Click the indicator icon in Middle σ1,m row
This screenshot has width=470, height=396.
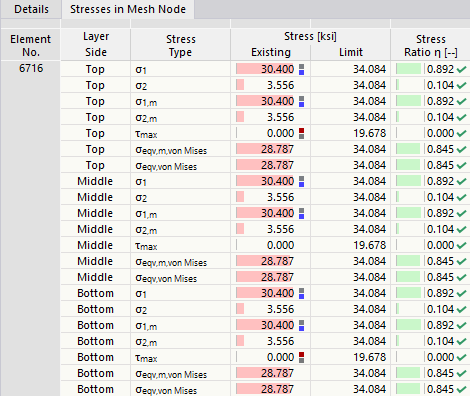pos(301,213)
